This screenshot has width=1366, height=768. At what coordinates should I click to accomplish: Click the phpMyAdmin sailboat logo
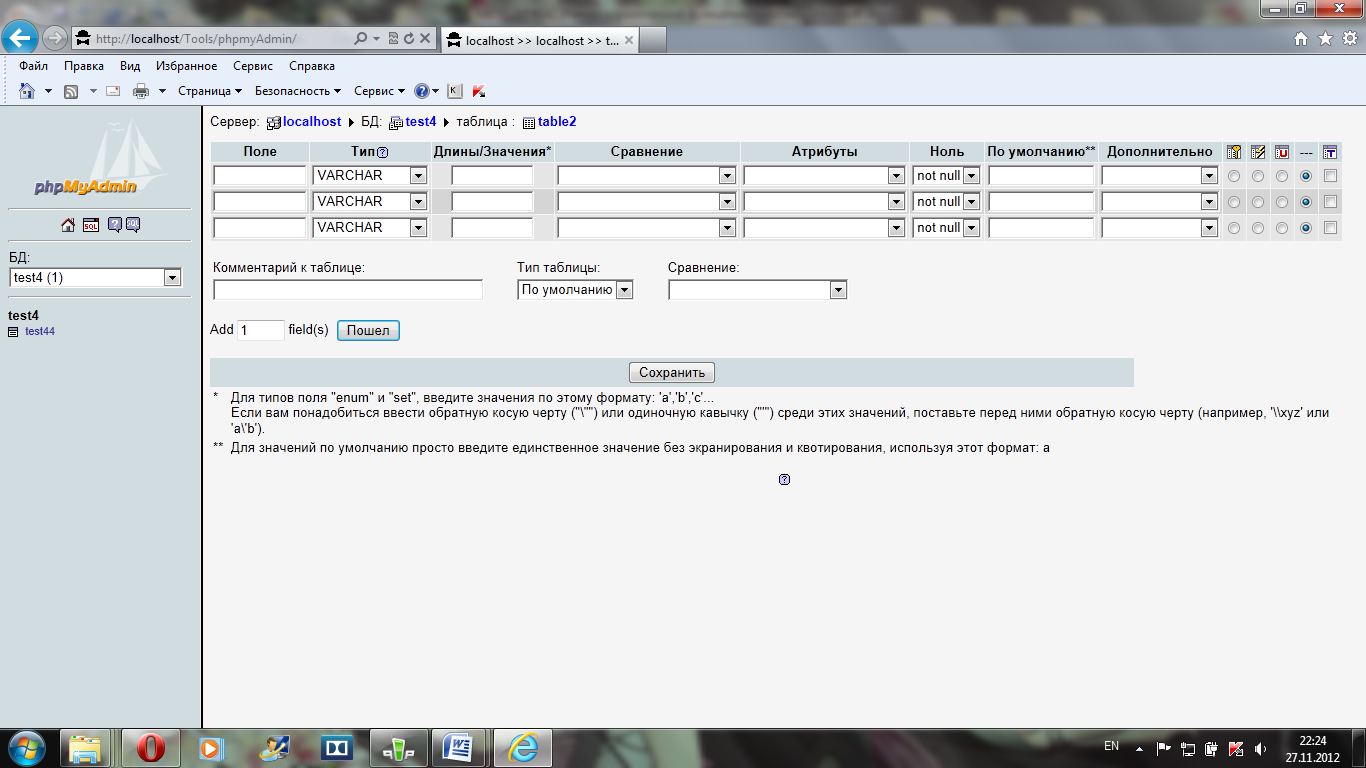click(x=99, y=157)
